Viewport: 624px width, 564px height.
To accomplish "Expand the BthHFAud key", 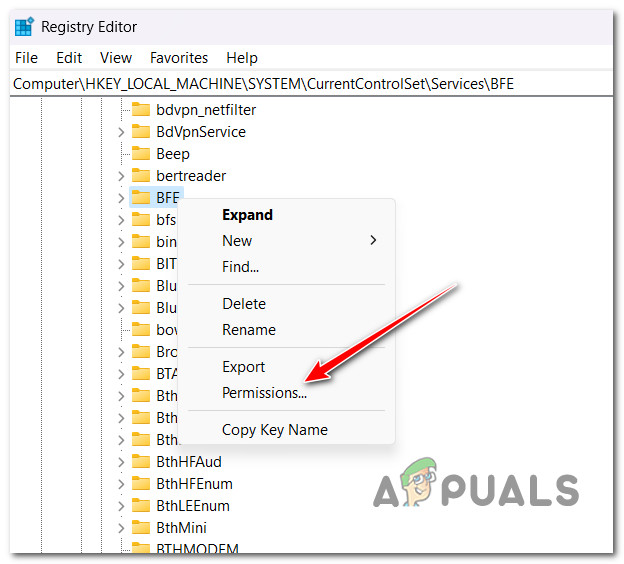I will click(x=121, y=462).
